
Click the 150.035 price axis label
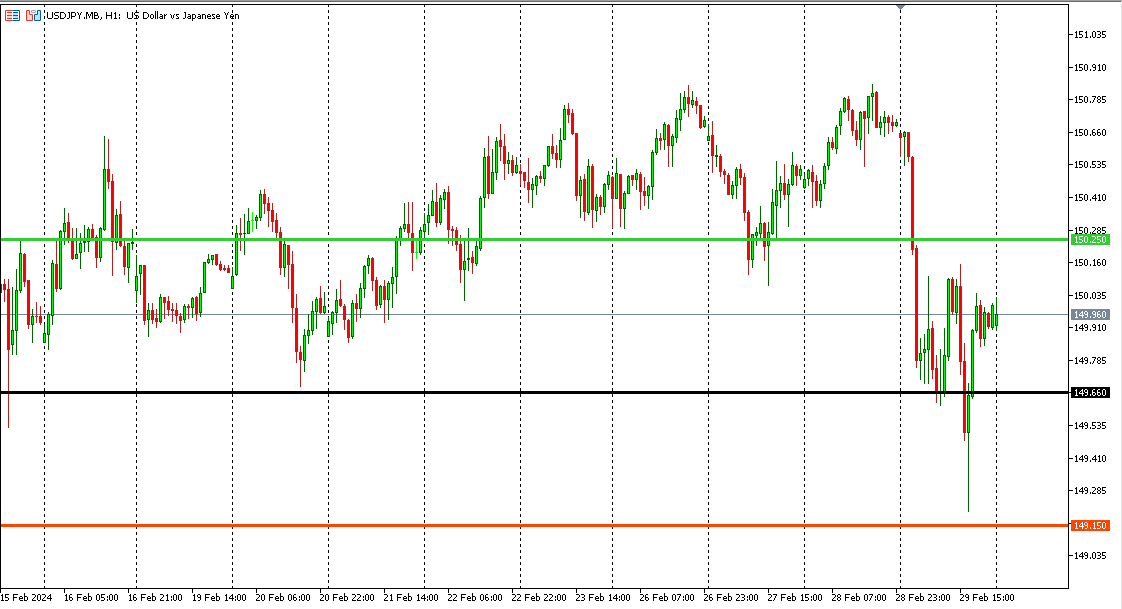tap(1091, 296)
